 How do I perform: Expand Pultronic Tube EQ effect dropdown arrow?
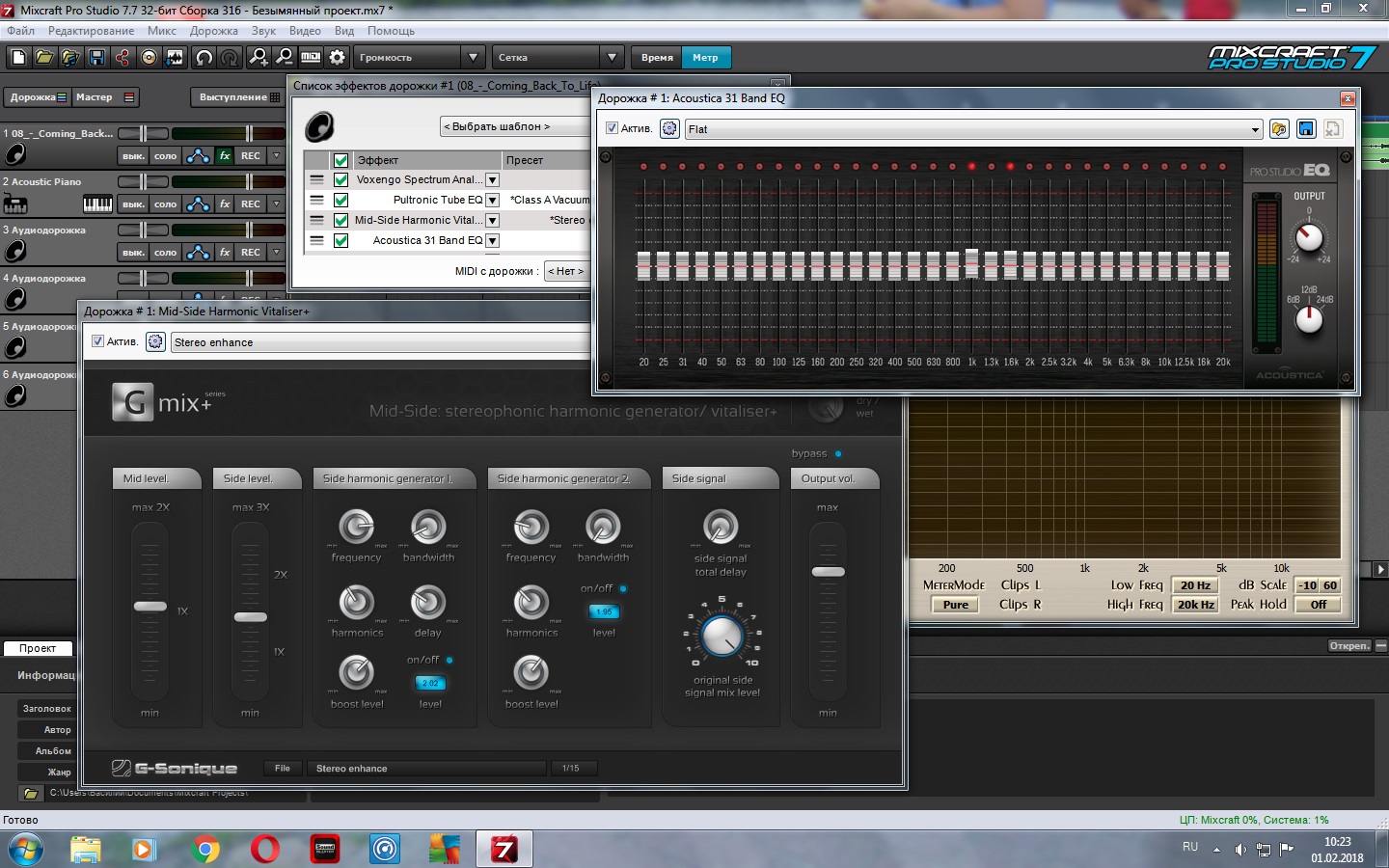(x=492, y=201)
